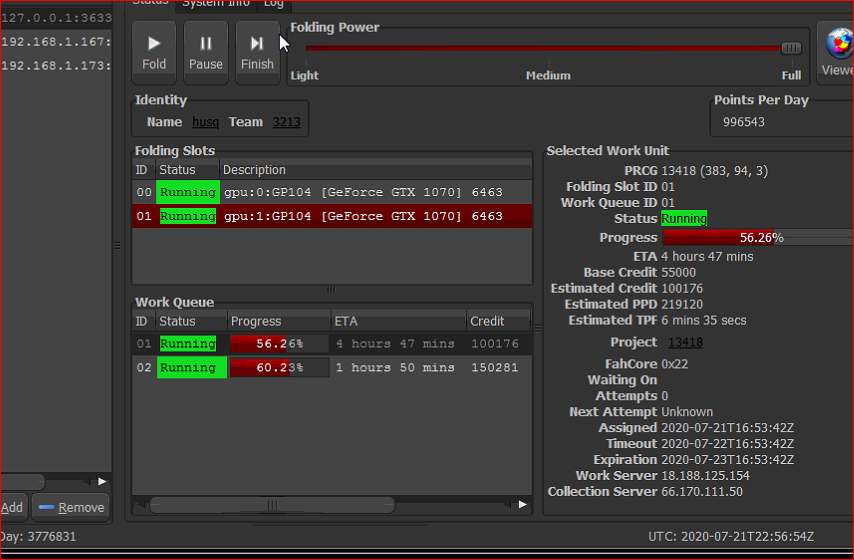Image resolution: width=854 pixels, height=560 pixels.
Task: Click the Folding Slots Status column header
Action: coord(188,170)
